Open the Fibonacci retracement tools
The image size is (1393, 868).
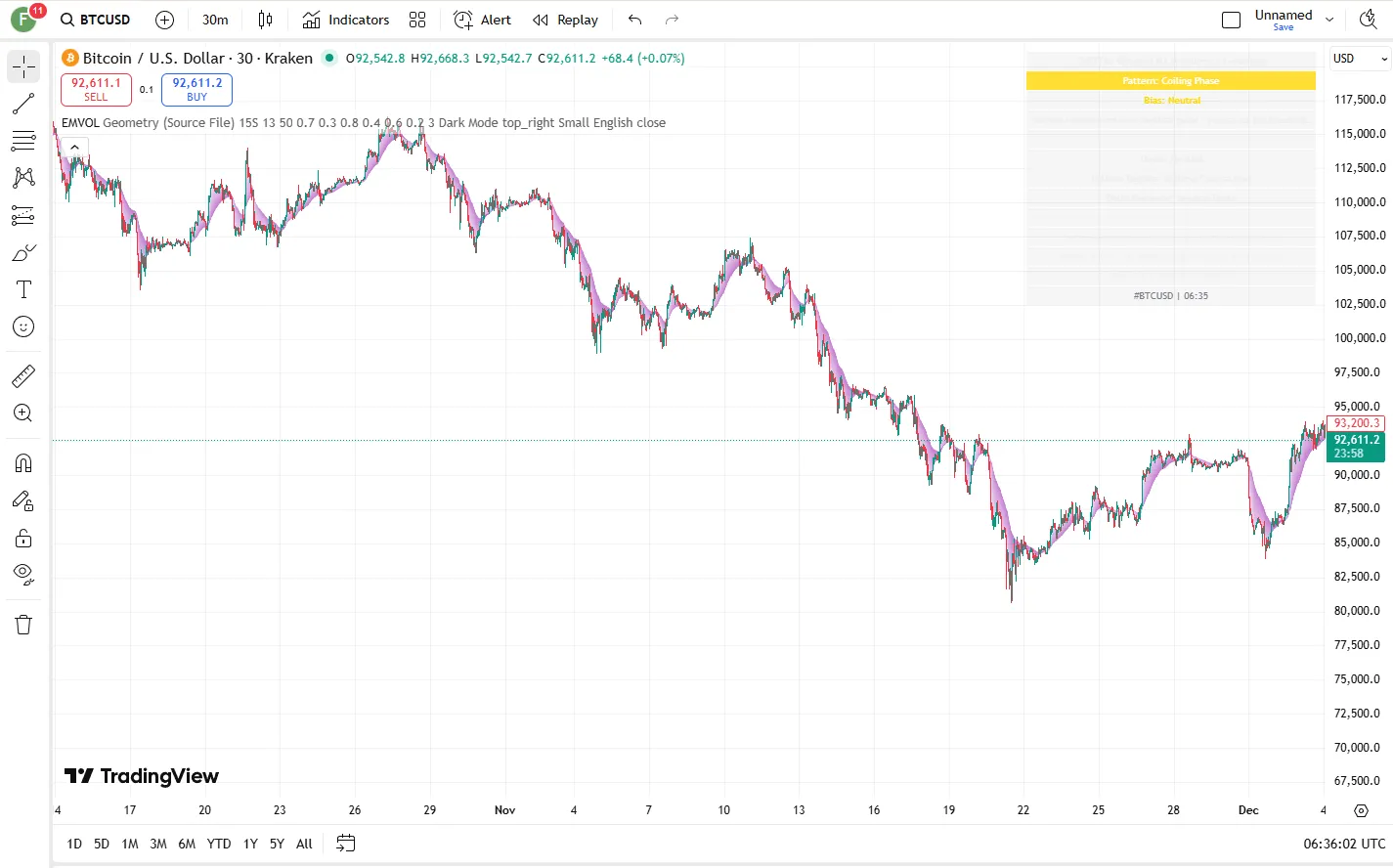point(23,141)
